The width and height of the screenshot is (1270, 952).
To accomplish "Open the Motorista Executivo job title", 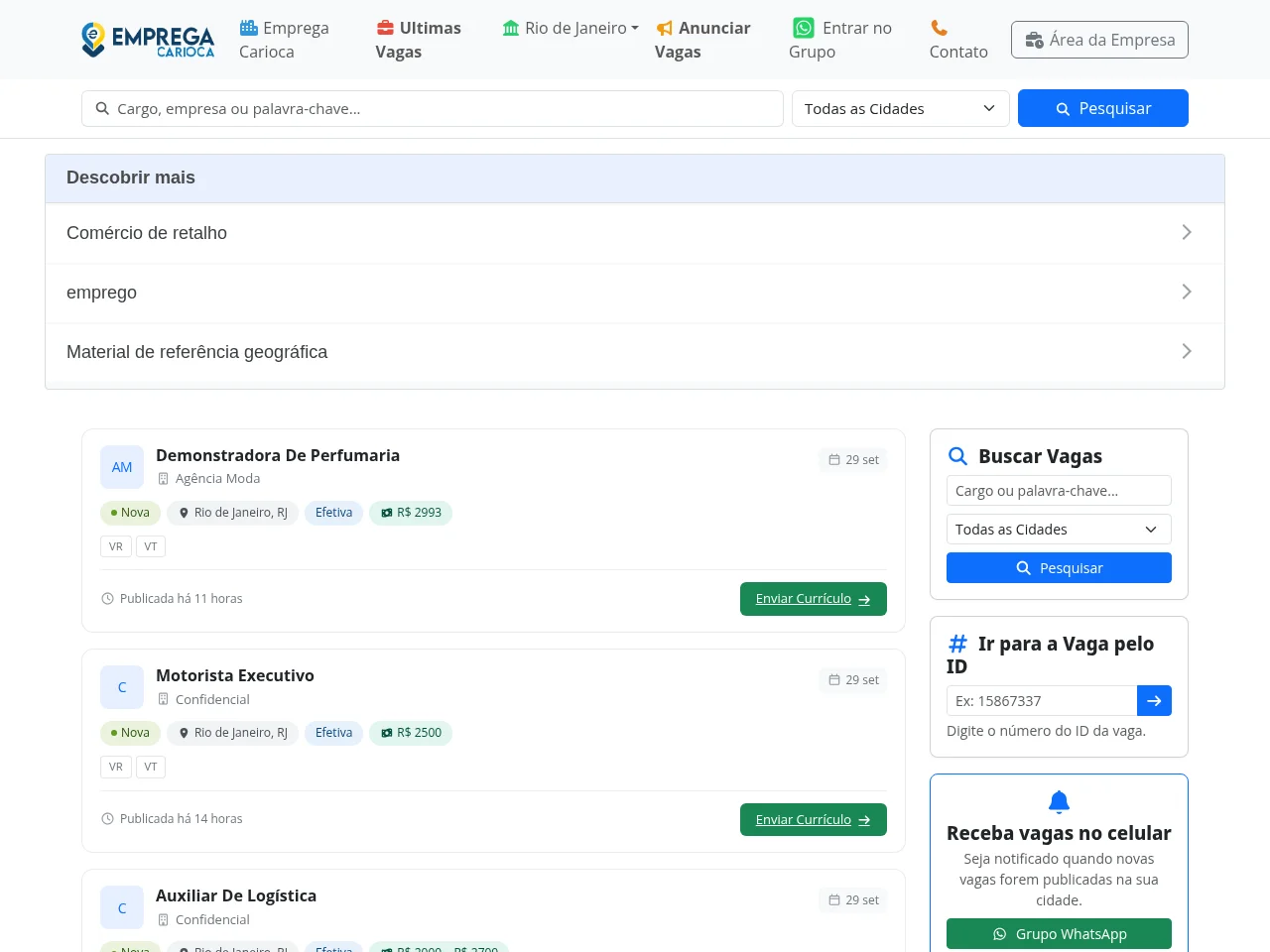I will tap(235, 675).
